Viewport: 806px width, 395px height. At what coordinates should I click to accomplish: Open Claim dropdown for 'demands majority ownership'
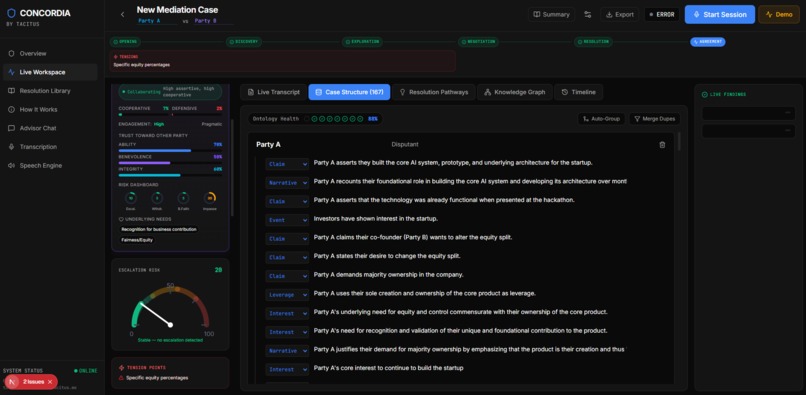tap(287, 276)
